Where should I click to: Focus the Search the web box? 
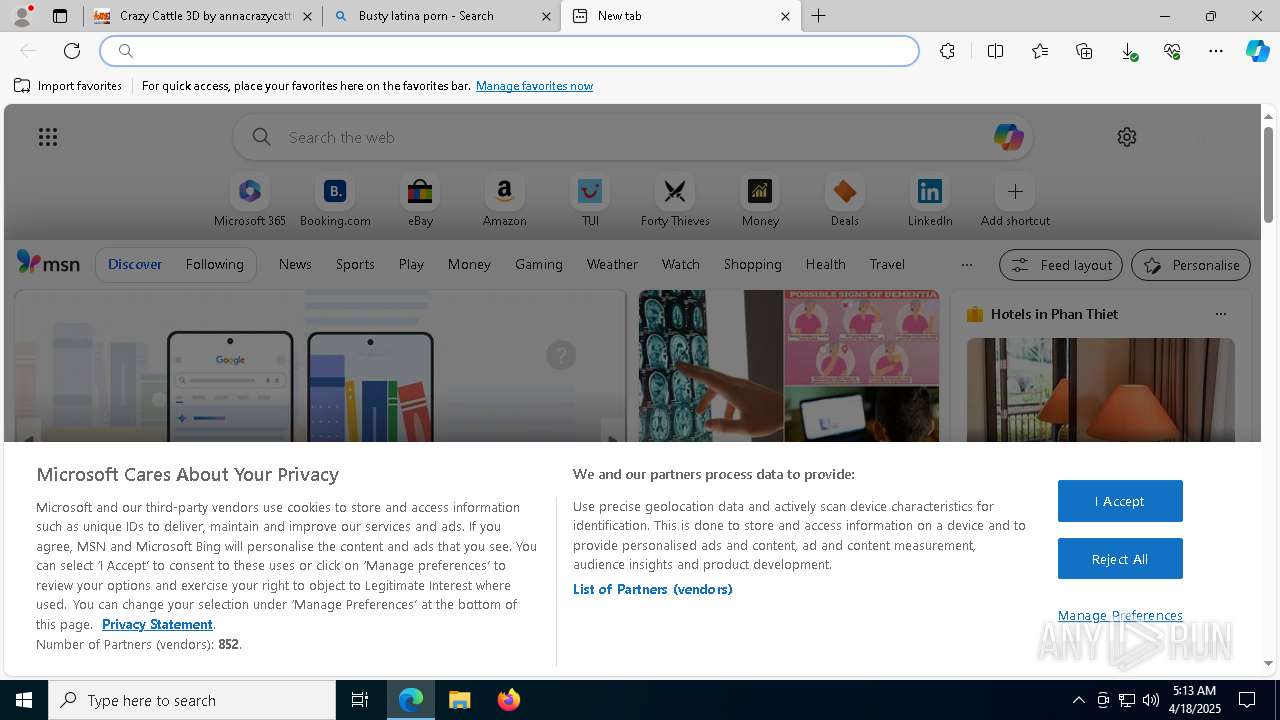click(x=633, y=137)
